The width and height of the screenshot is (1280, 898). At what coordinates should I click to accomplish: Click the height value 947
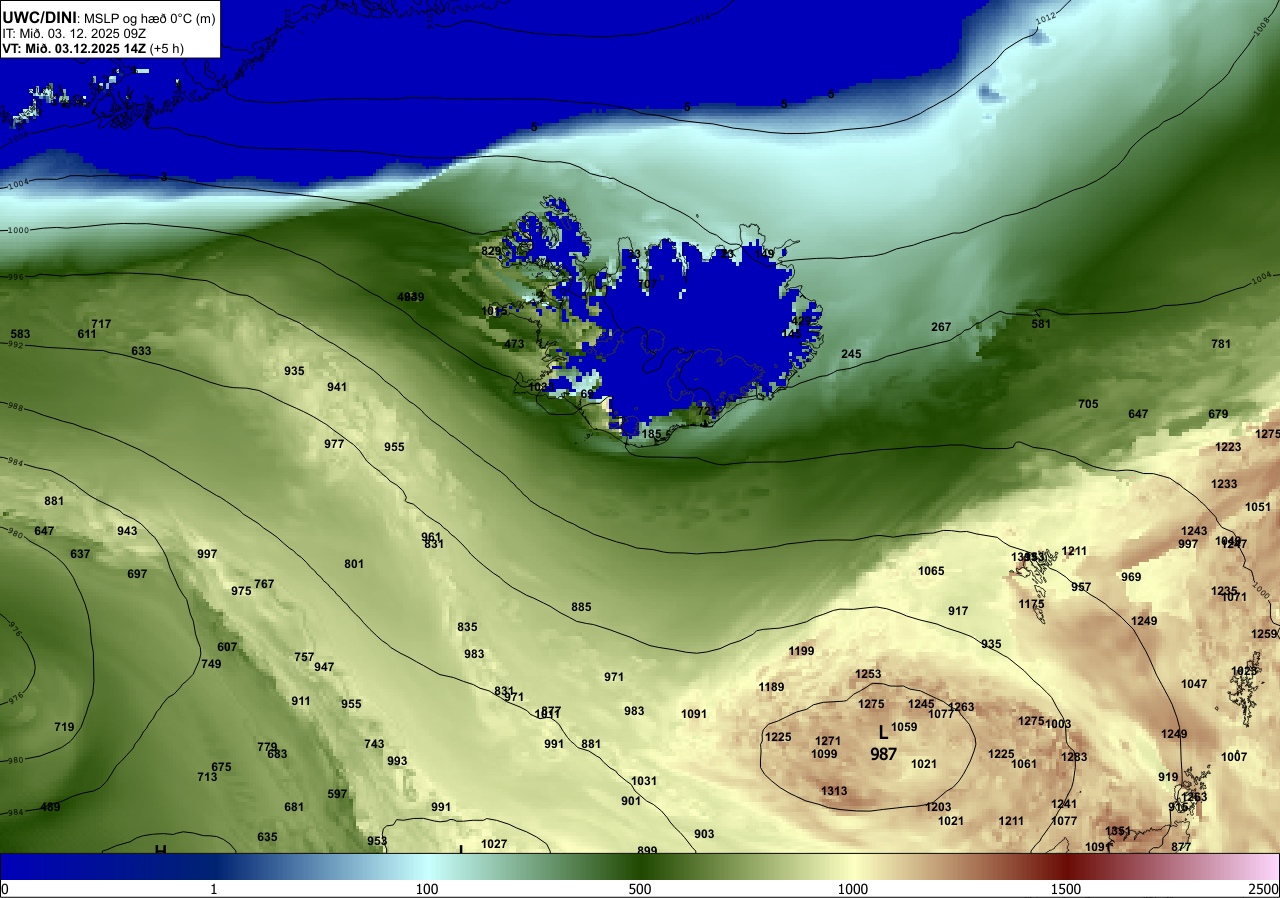(x=324, y=667)
